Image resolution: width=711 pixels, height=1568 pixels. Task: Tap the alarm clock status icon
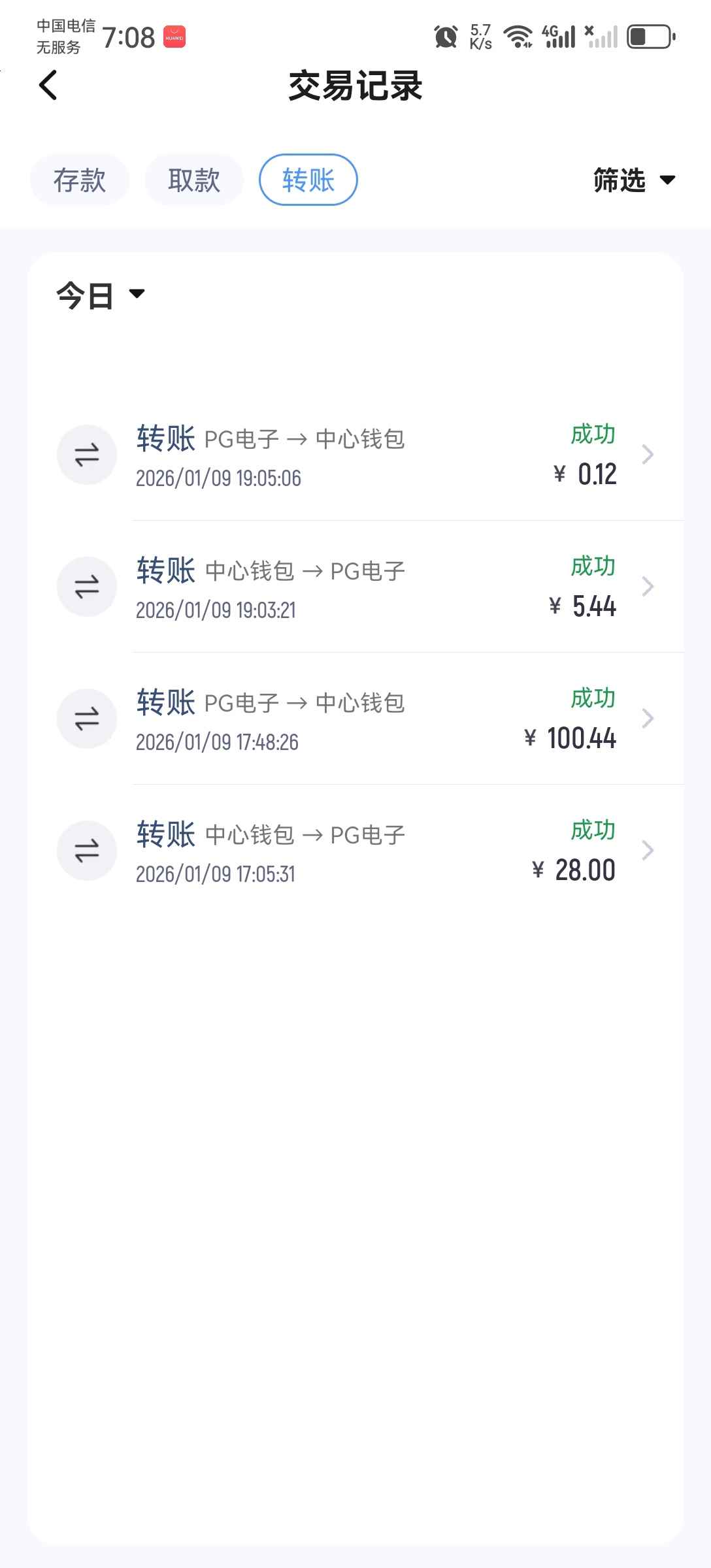[446, 37]
